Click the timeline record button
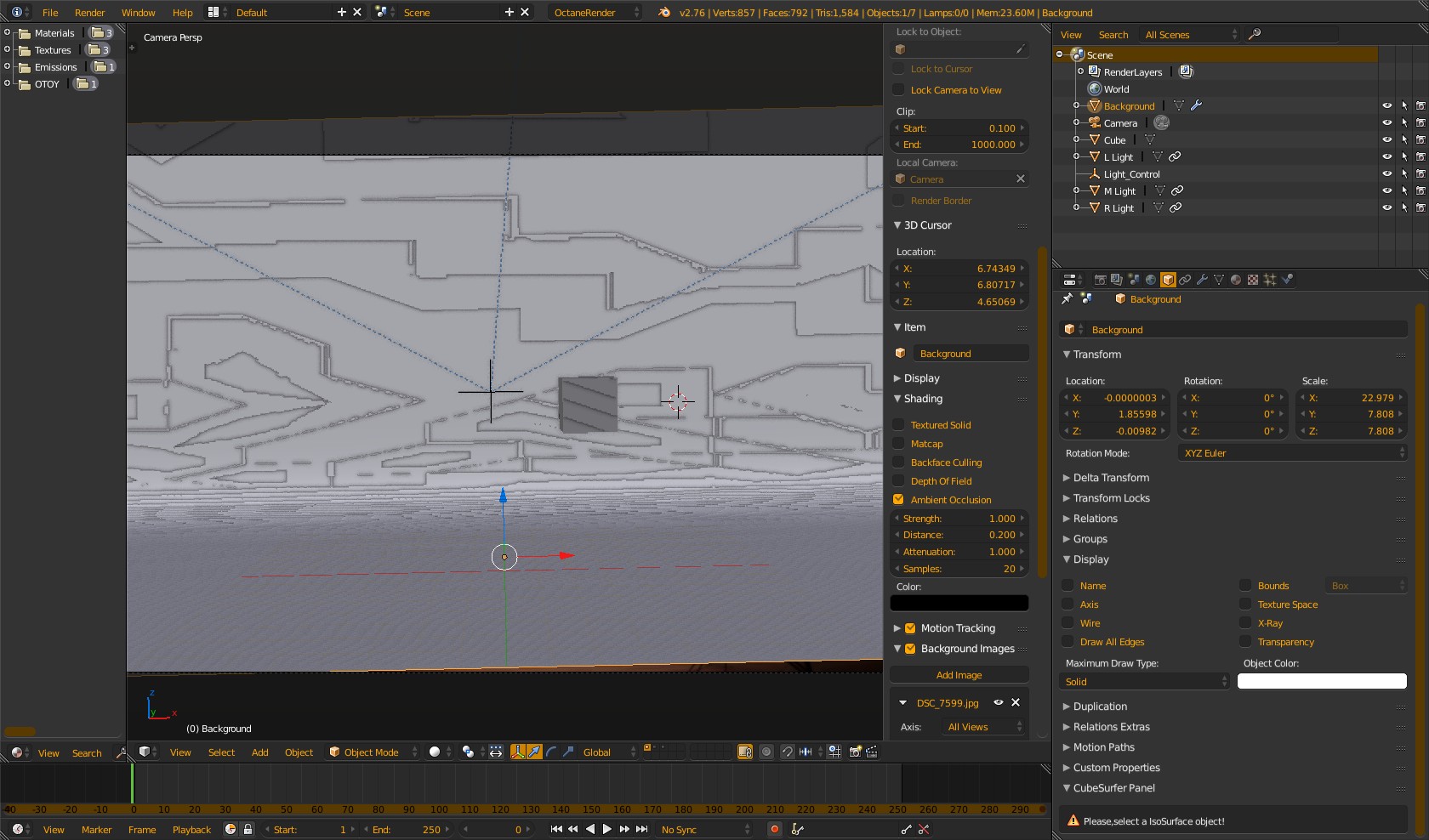 [774, 829]
